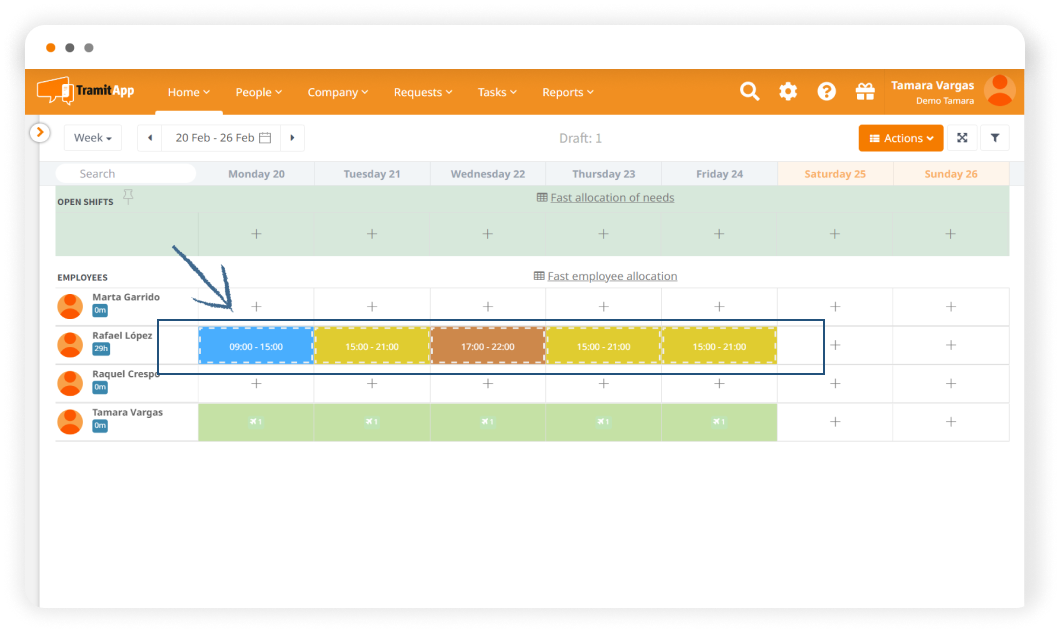1061x633 pixels.
Task: Click the help question mark icon
Action: [826, 91]
